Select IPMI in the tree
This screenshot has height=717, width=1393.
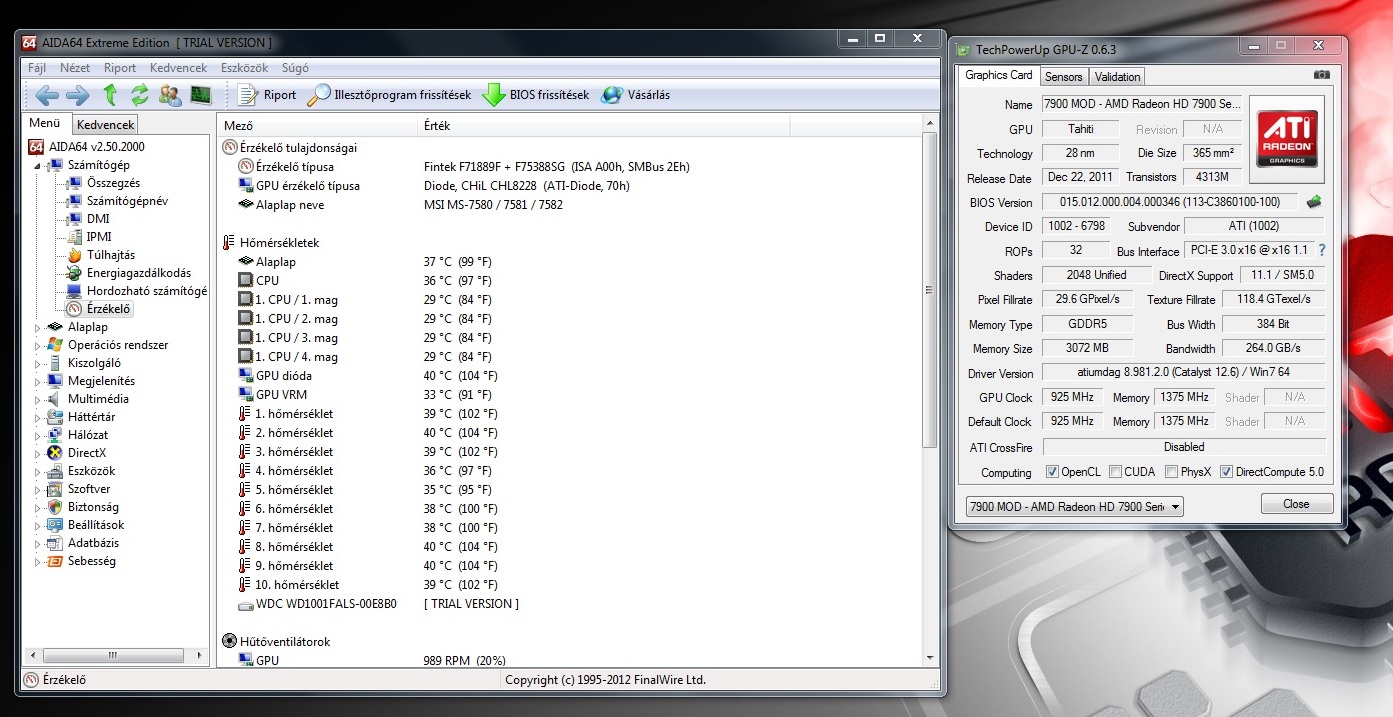pos(99,237)
